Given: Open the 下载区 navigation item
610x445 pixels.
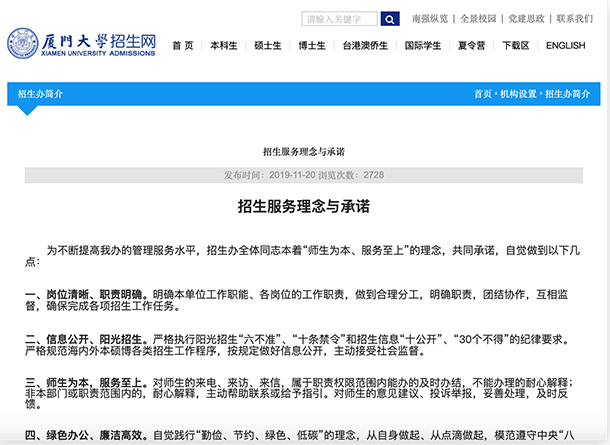Looking at the screenshot, I should click(516, 46).
